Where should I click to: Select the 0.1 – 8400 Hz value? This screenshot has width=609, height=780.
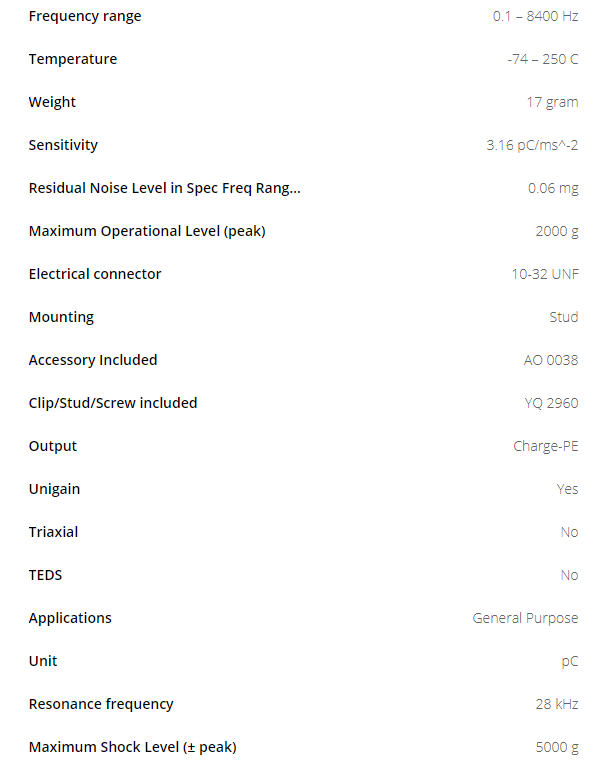535,16
